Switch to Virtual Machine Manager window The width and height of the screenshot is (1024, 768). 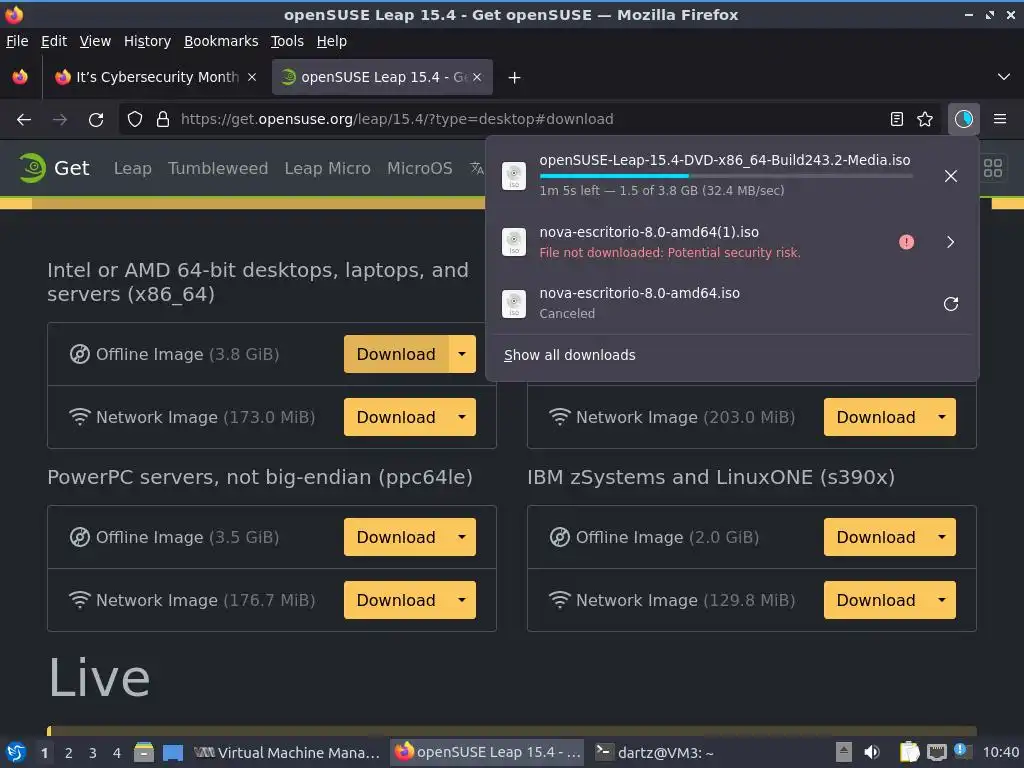point(287,753)
